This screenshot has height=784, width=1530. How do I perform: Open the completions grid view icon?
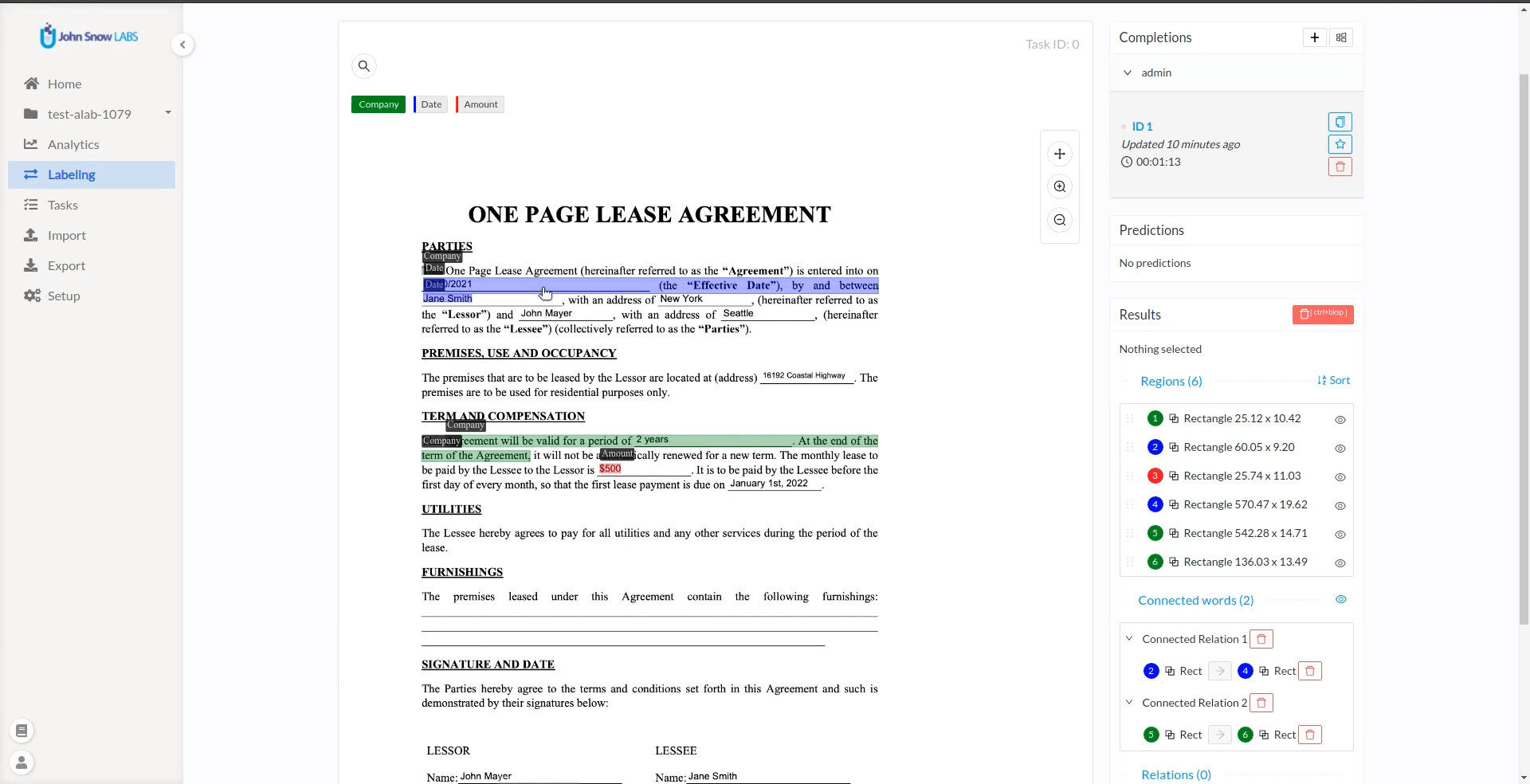point(1341,37)
